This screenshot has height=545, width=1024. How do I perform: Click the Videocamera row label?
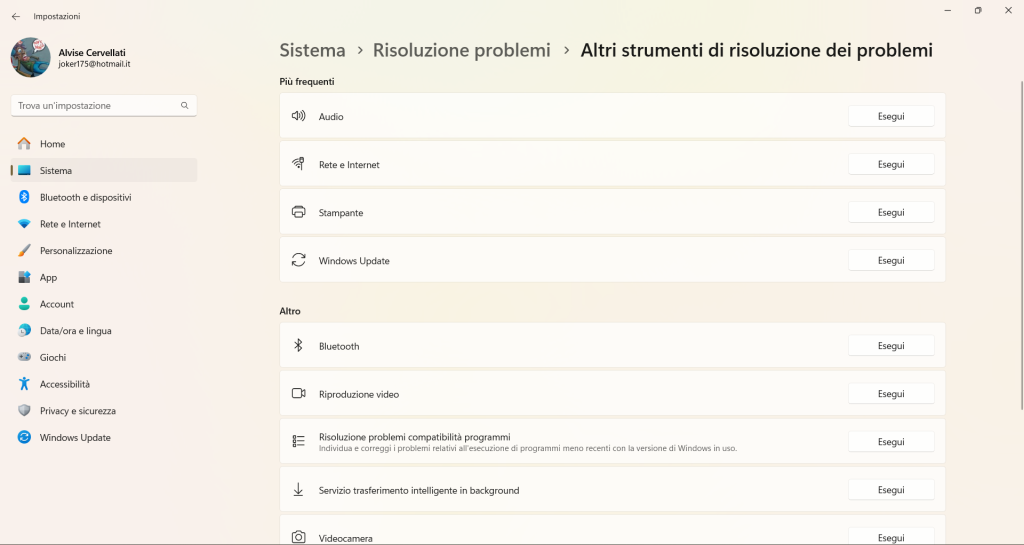(345, 538)
